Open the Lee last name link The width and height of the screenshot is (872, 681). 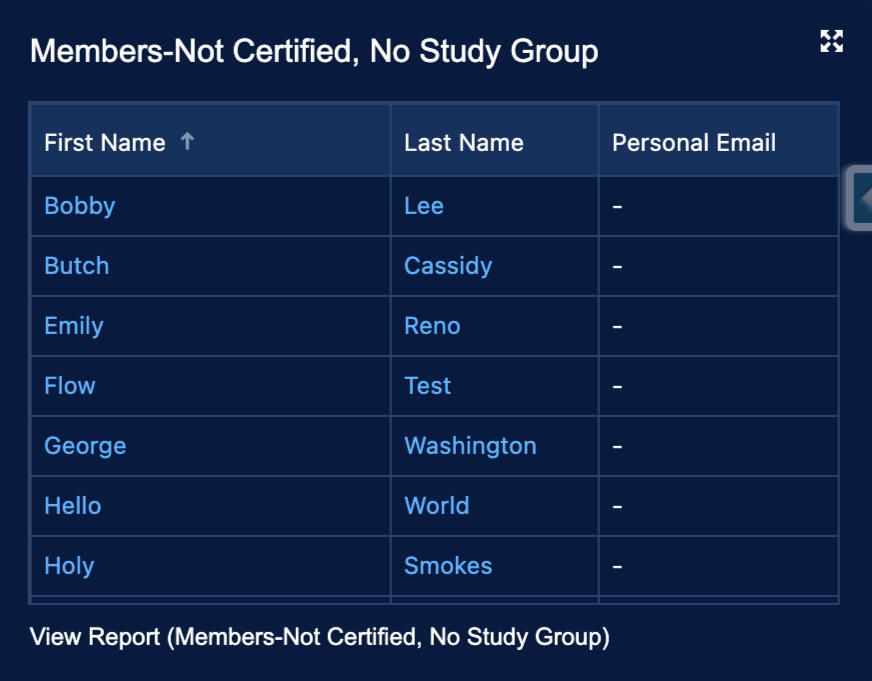point(424,206)
